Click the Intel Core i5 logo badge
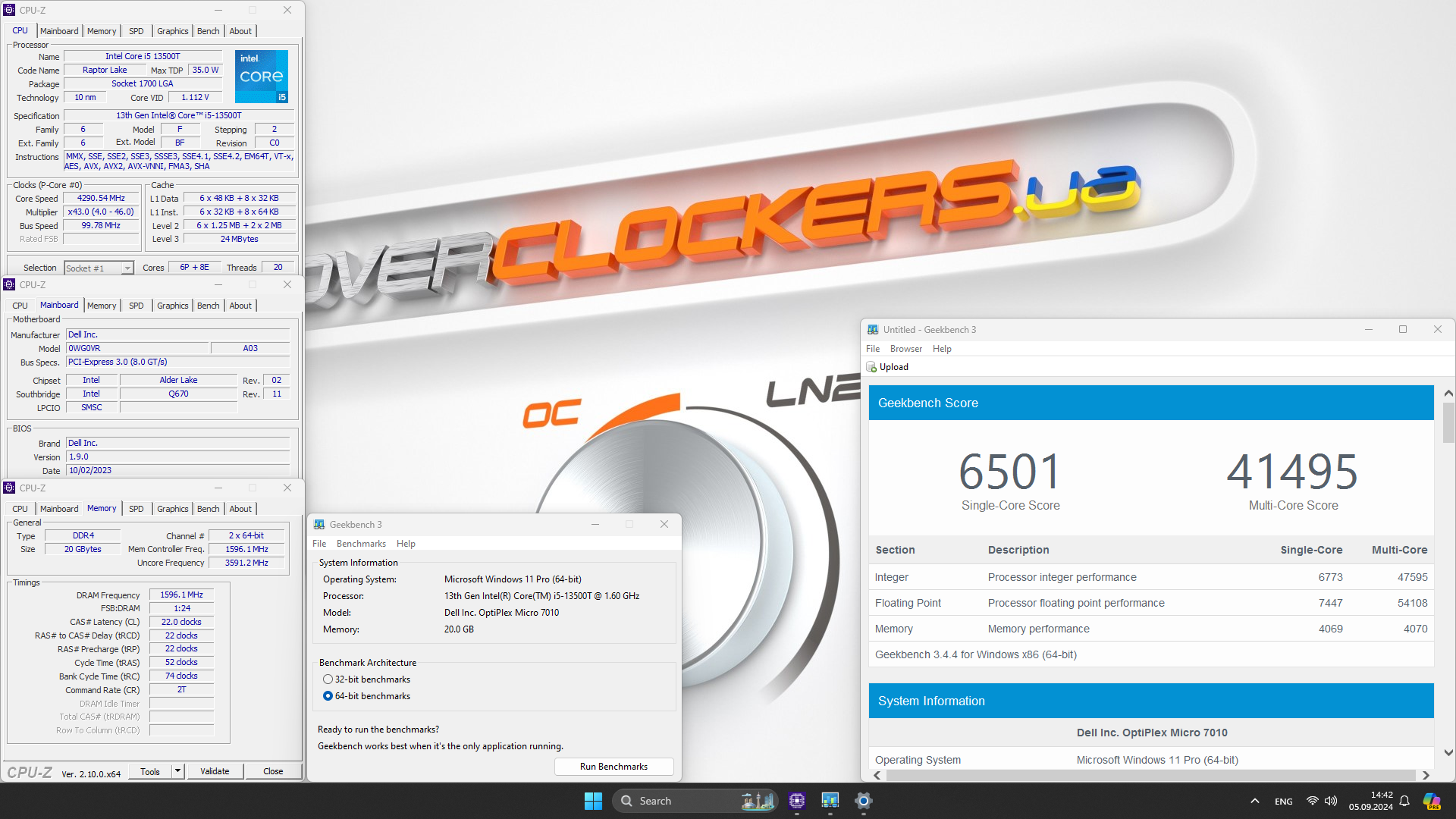1456x819 pixels. tap(262, 77)
